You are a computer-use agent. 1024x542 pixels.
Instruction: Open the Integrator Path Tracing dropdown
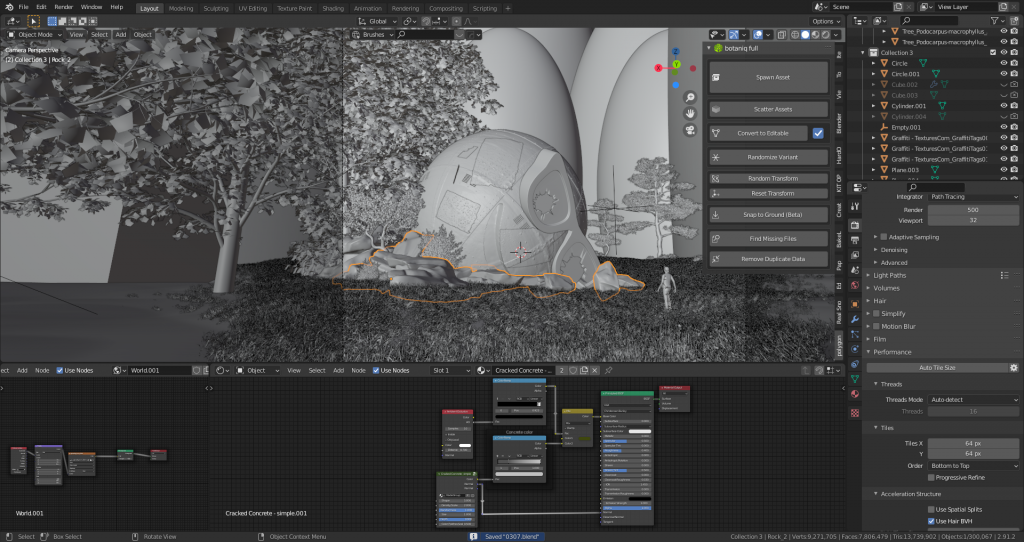[973, 197]
